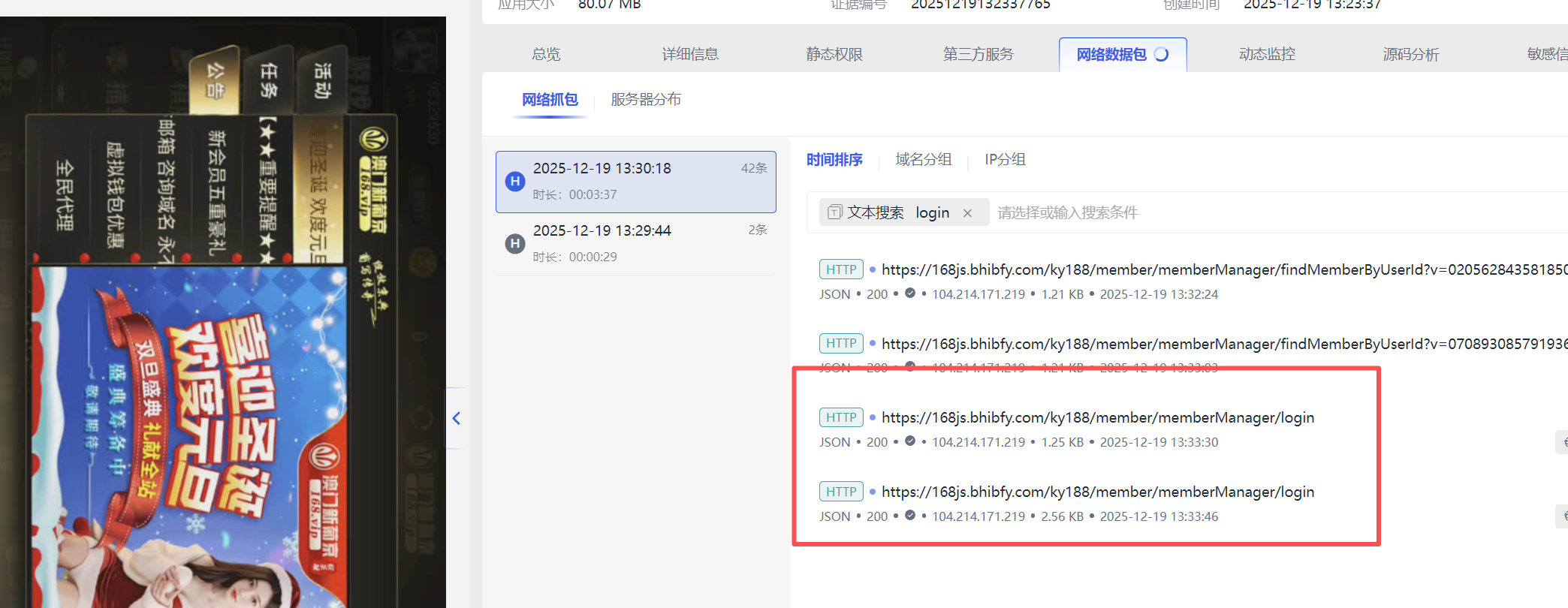Click the H icon of the 13:30:18 session
The height and width of the screenshot is (608, 1568).
point(515,181)
